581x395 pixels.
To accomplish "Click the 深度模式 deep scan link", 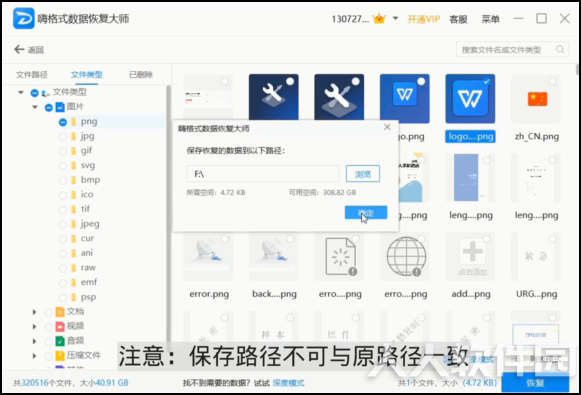I will [288, 383].
